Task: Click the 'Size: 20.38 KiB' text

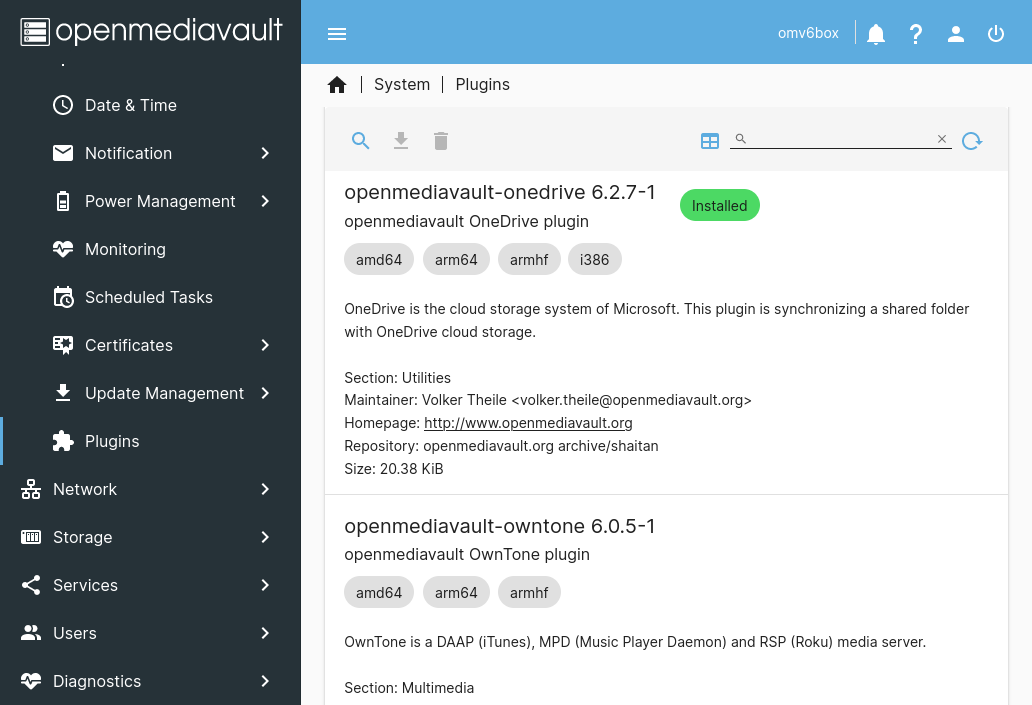Action: click(394, 469)
